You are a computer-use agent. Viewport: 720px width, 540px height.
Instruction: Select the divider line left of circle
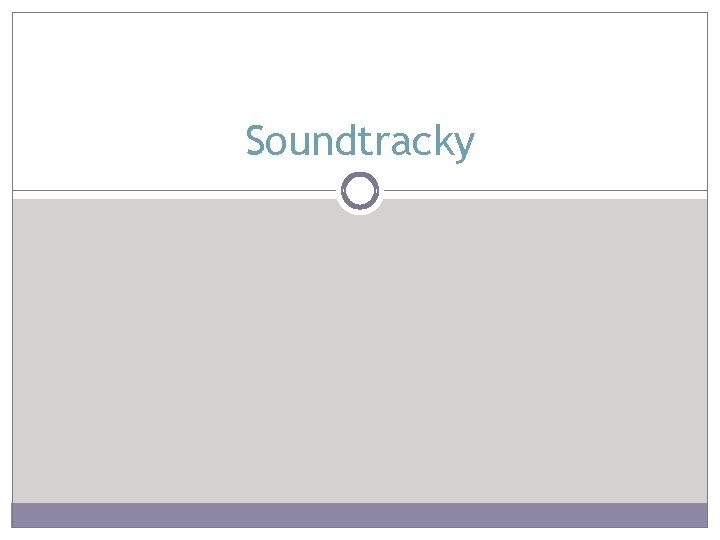point(174,190)
